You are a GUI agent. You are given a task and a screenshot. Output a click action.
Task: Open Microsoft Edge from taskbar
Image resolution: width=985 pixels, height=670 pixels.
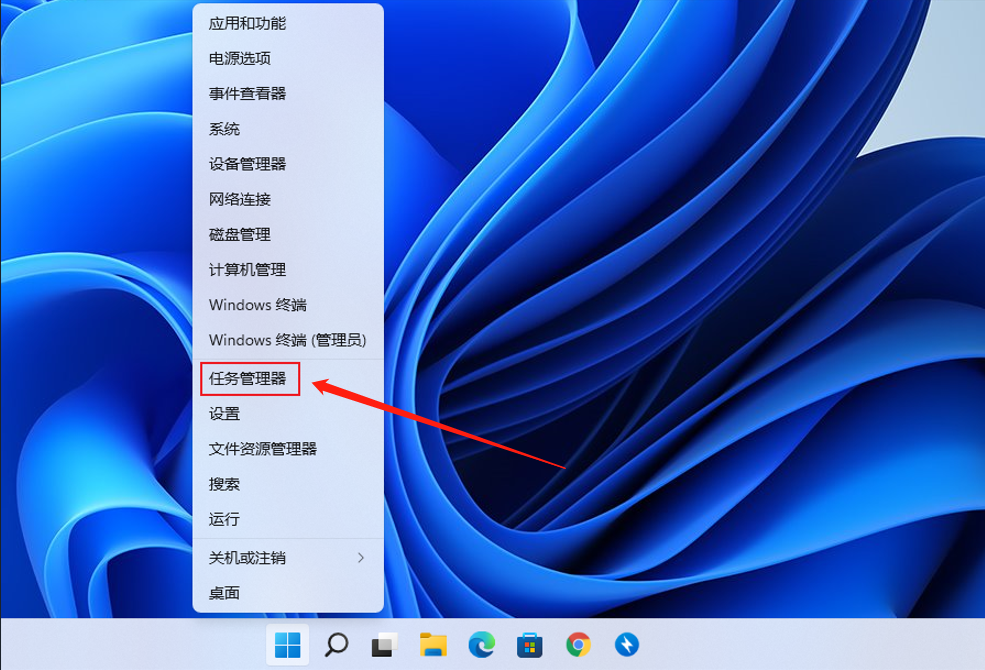click(481, 645)
